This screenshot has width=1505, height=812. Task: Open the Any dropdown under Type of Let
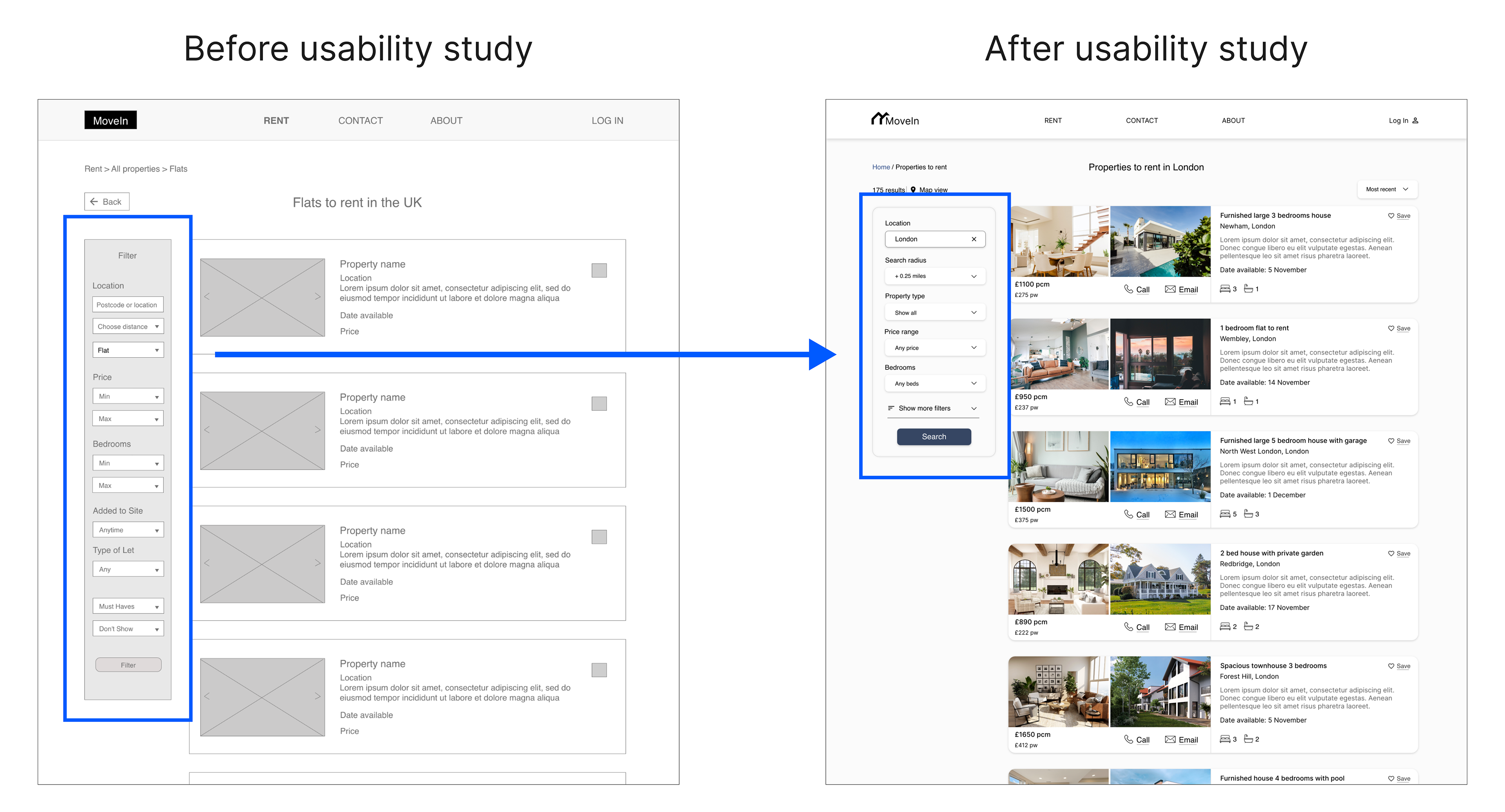click(128, 569)
